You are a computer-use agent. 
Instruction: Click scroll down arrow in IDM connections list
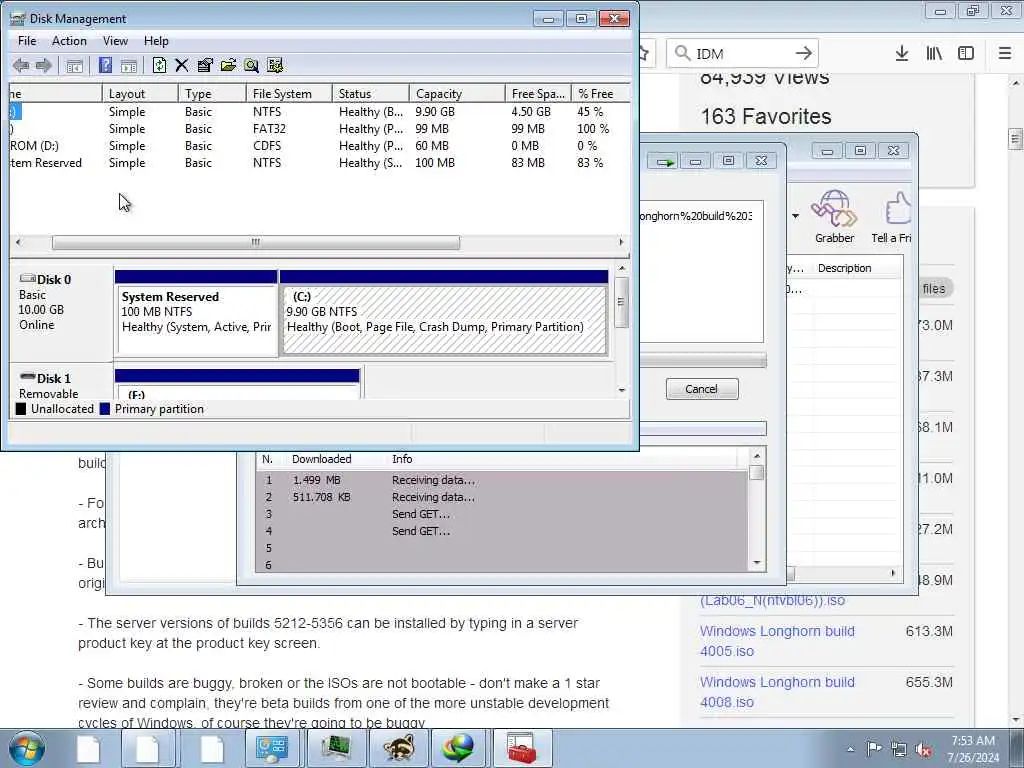tap(757, 563)
